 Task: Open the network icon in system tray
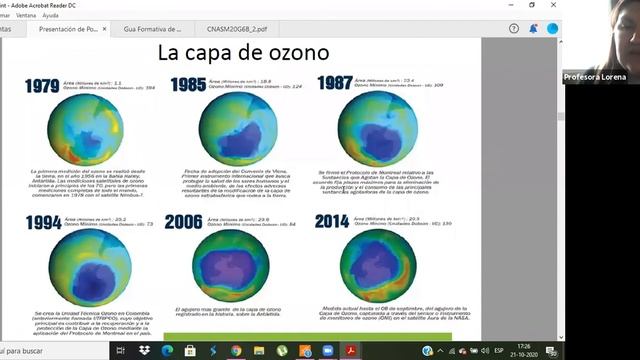tap(452, 351)
